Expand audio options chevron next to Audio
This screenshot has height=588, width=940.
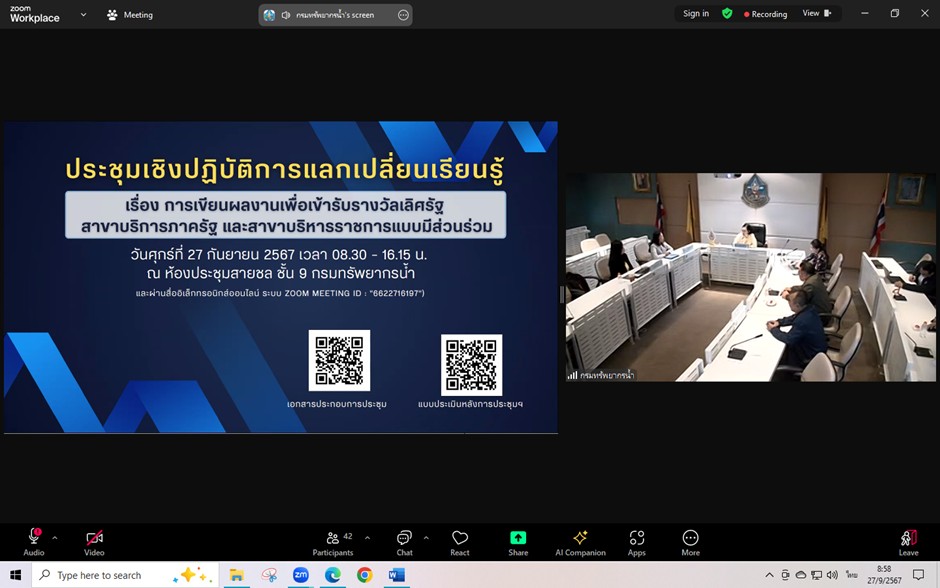[55, 537]
